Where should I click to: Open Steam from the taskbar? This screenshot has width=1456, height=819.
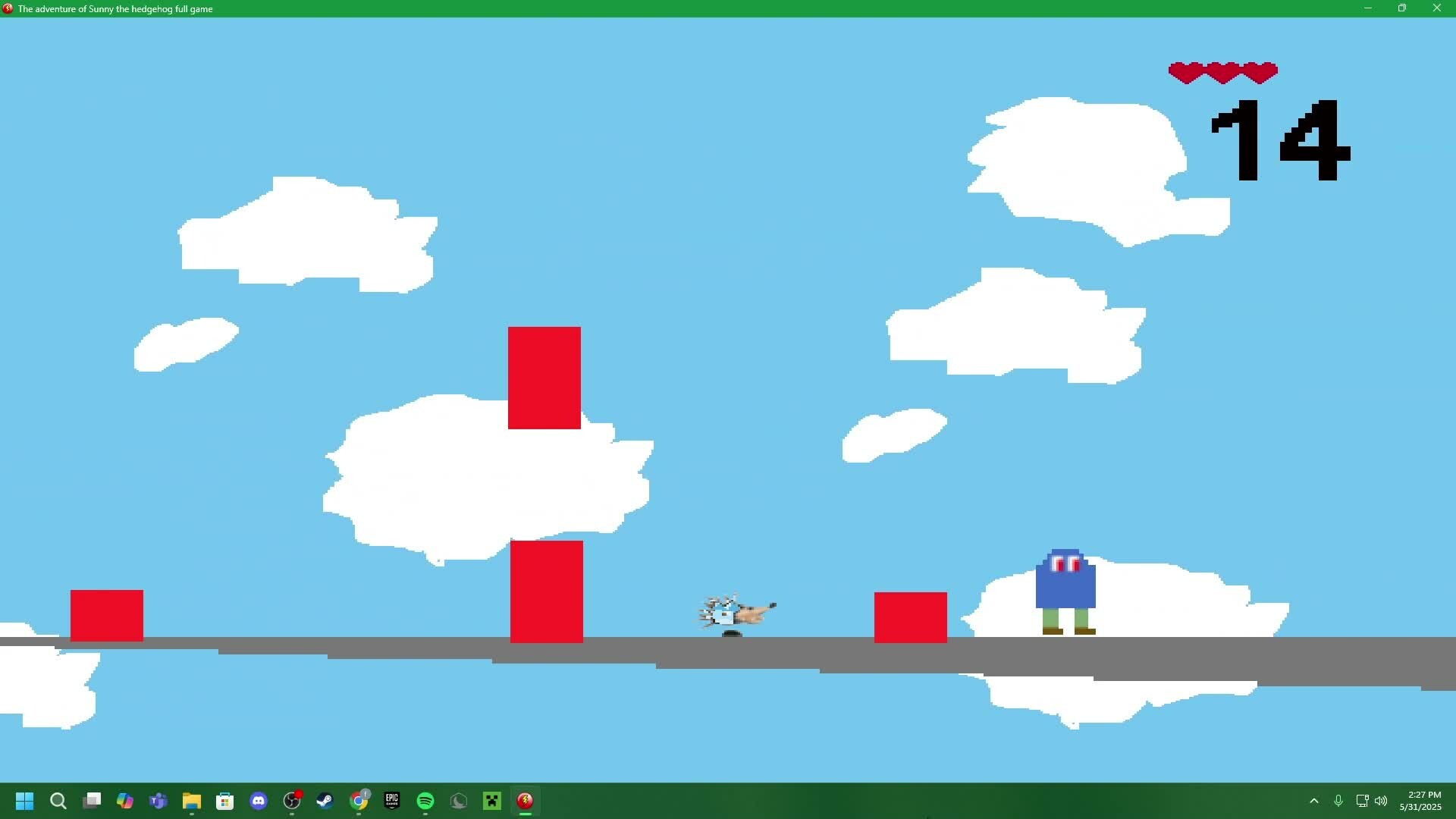tap(325, 801)
